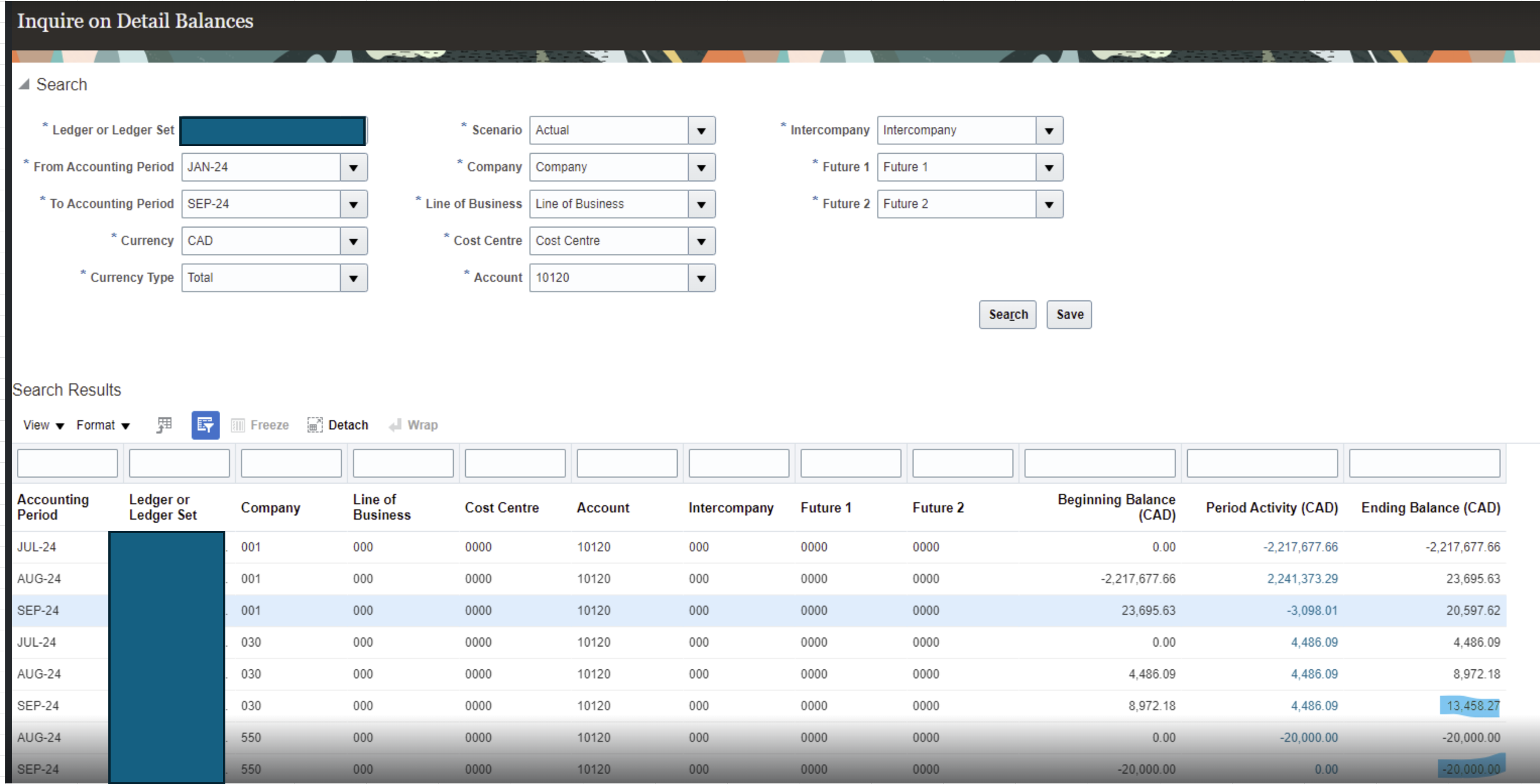Screen dimensions: 1540x784
Task: Click Freeze in results toolbar
Action: click(260, 425)
